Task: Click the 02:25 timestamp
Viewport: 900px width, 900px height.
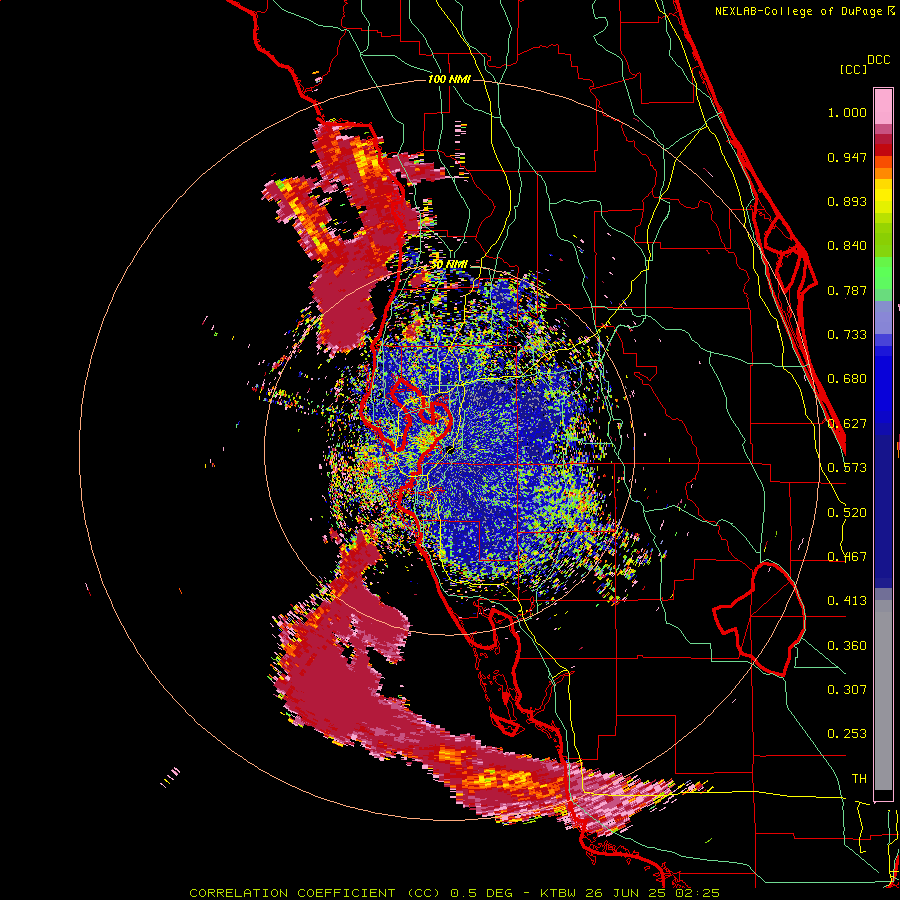Action: 696,893
